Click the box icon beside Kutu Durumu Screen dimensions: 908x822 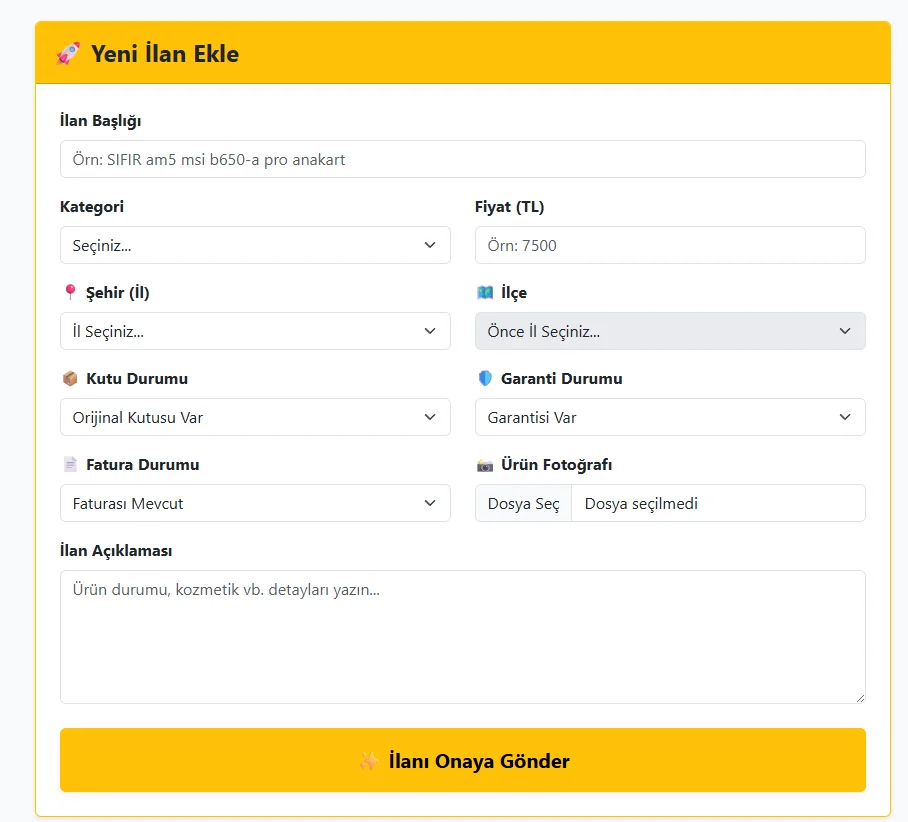tap(70, 378)
